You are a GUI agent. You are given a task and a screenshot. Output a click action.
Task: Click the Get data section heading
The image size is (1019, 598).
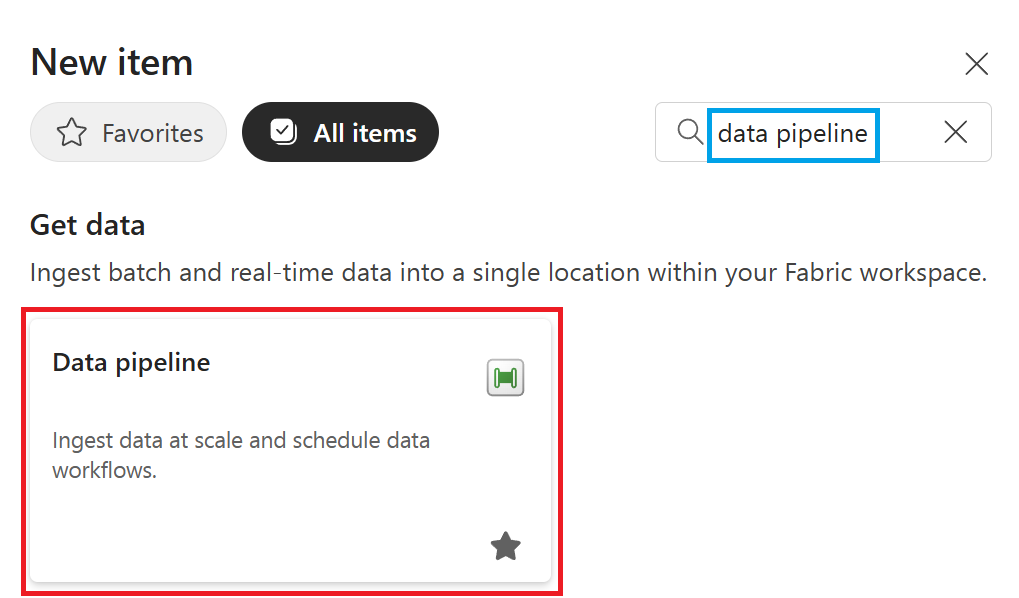point(86,224)
